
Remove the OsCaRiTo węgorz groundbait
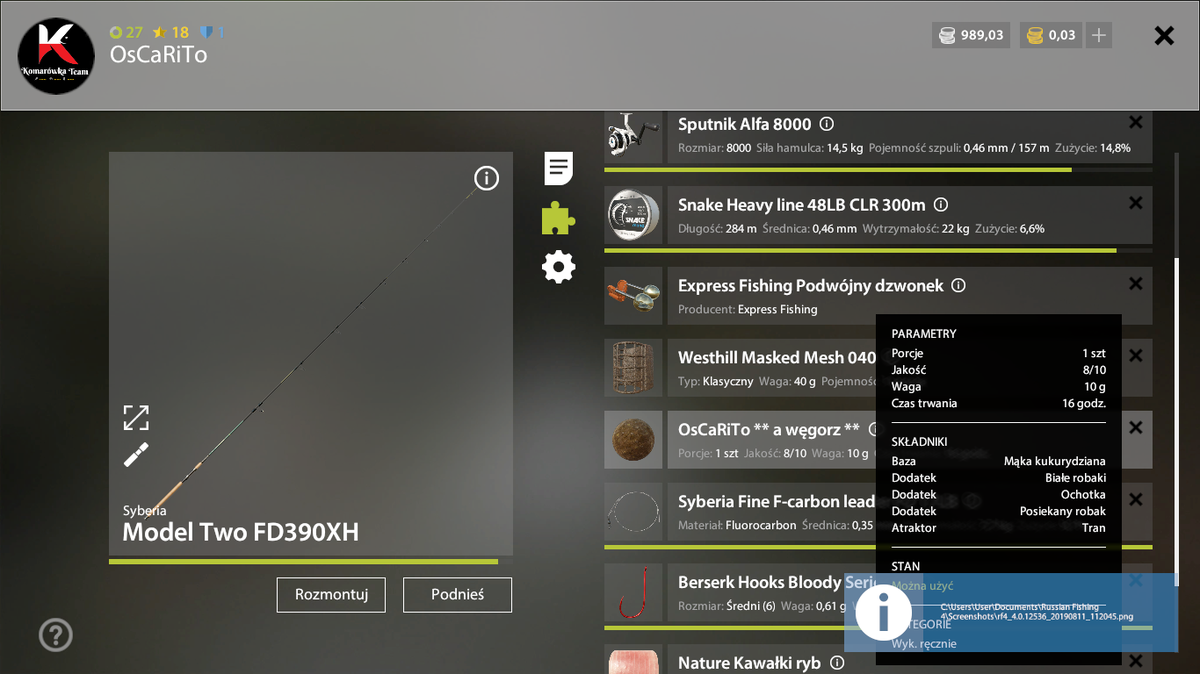(1135, 427)
